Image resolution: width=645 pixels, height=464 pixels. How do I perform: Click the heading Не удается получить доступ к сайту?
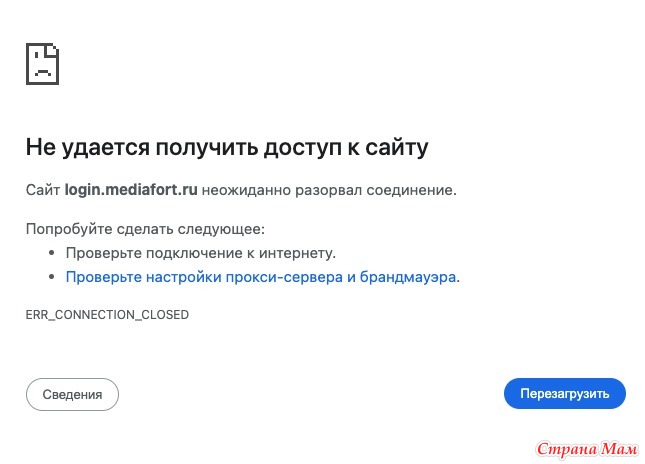(x=227, y=147)
